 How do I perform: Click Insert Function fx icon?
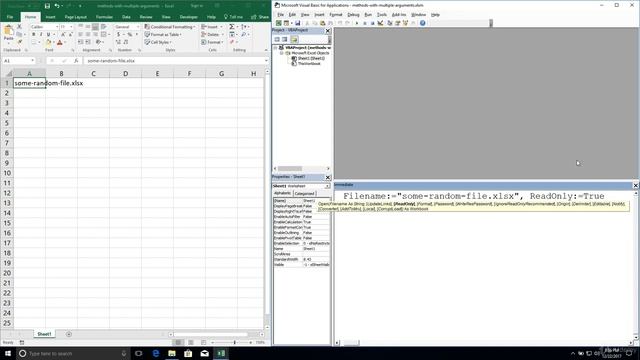coord(76,61)
